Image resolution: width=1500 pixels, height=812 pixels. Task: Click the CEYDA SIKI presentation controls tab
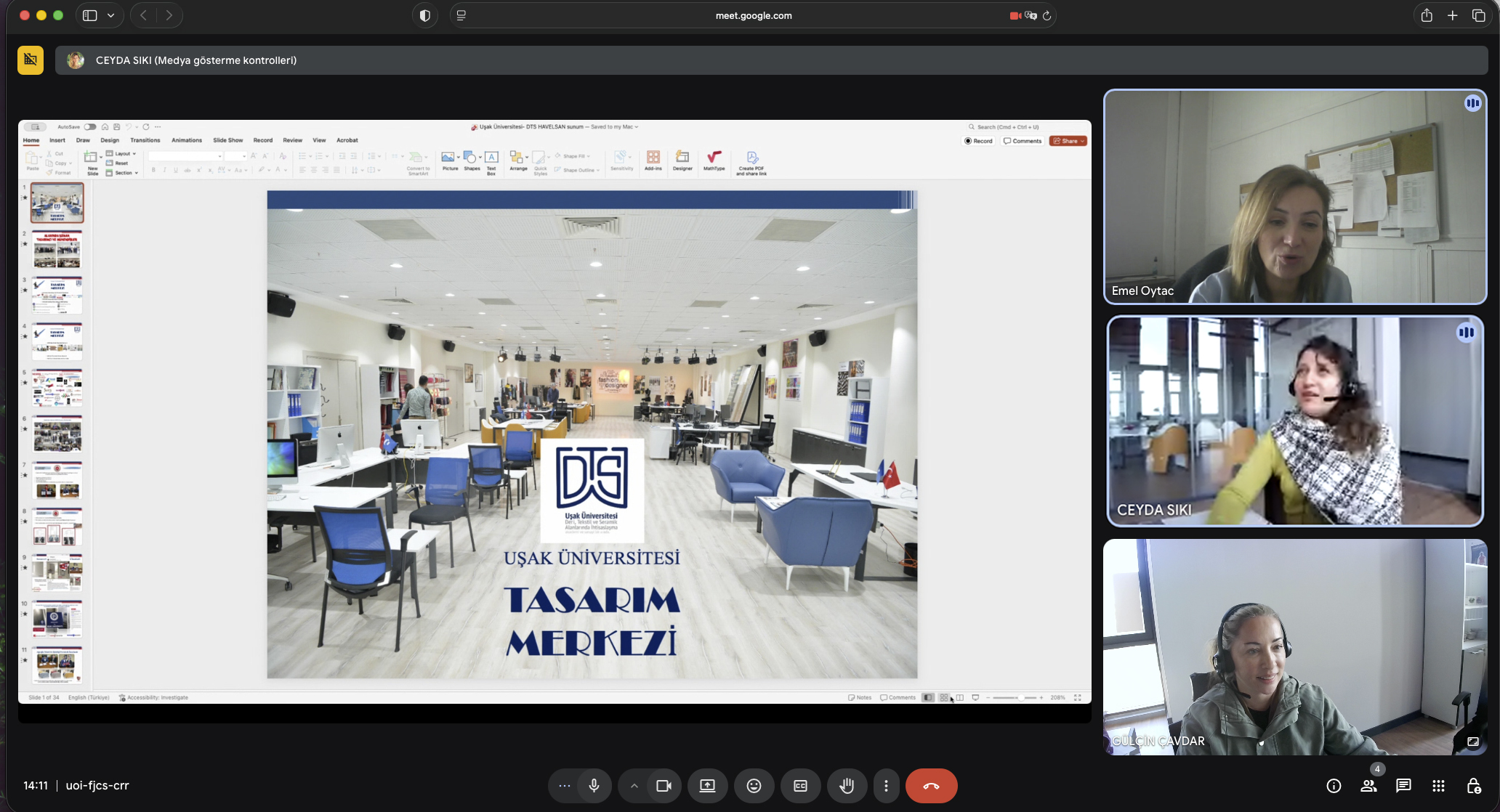pos(196,60)
